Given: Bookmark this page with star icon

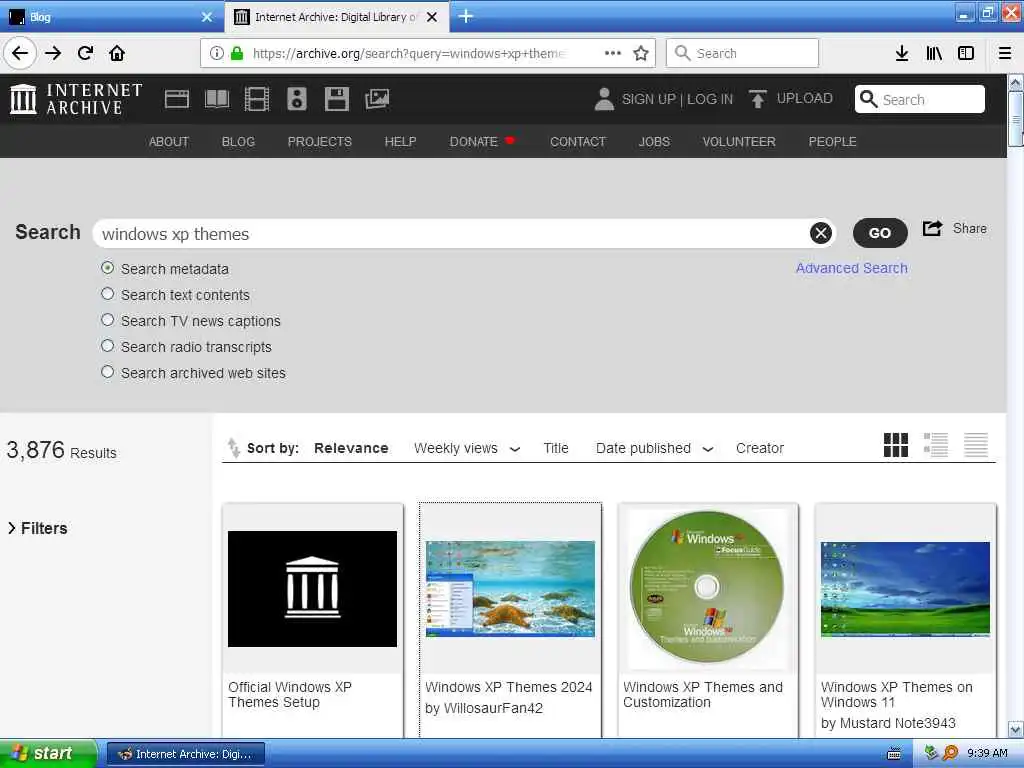Looking at the screenshot, I should pyautogui.click(x=641, y=53).
